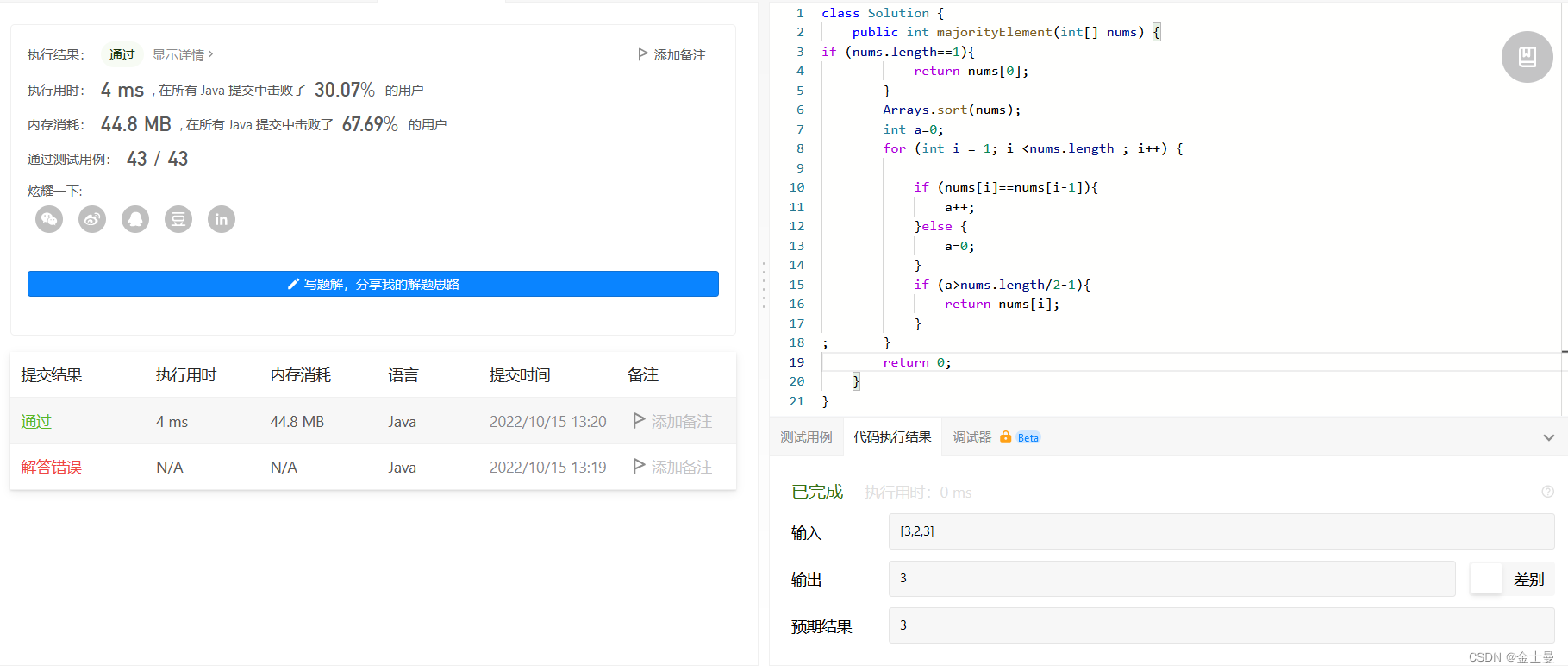Click the panel divider drag handle
Image resolution: width=1568 pixels, height=672 pixels.
click(763, 285)
